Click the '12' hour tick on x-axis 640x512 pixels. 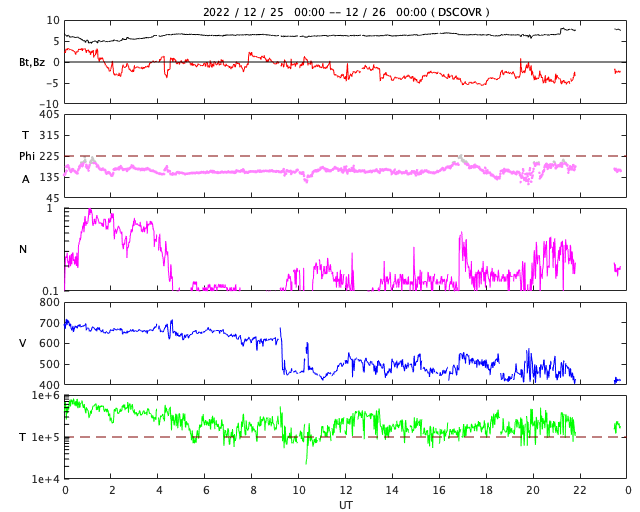coord(346,490)
